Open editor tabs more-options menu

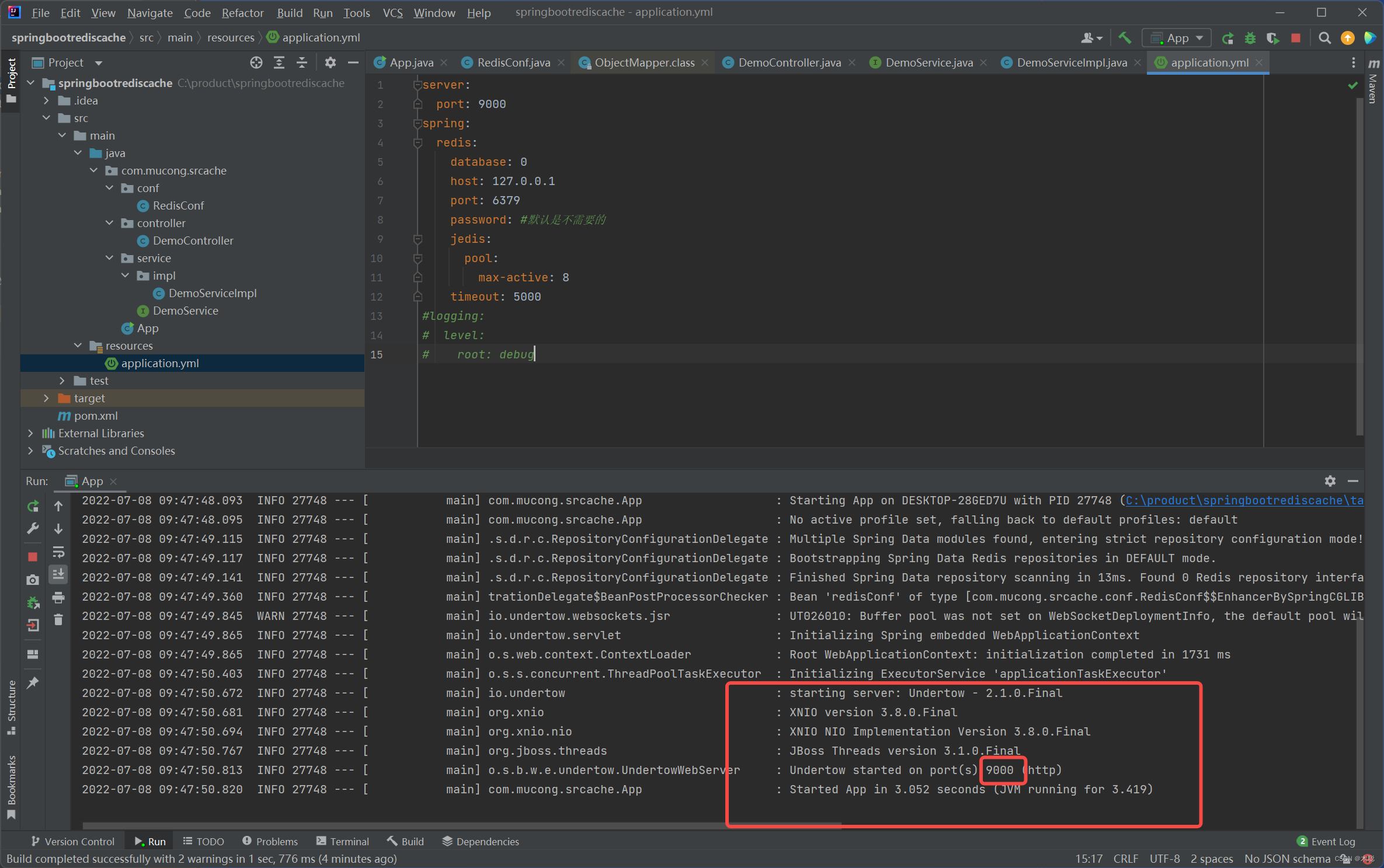tap(1354, 62)
